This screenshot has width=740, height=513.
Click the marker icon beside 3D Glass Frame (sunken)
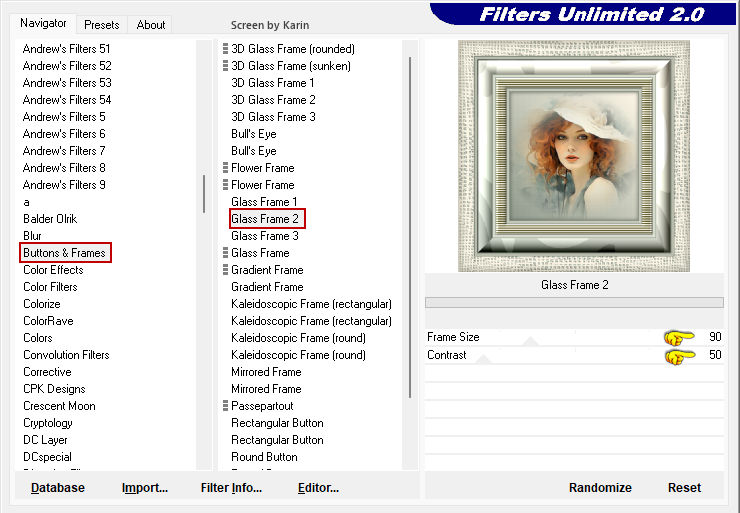pos(225,66)
